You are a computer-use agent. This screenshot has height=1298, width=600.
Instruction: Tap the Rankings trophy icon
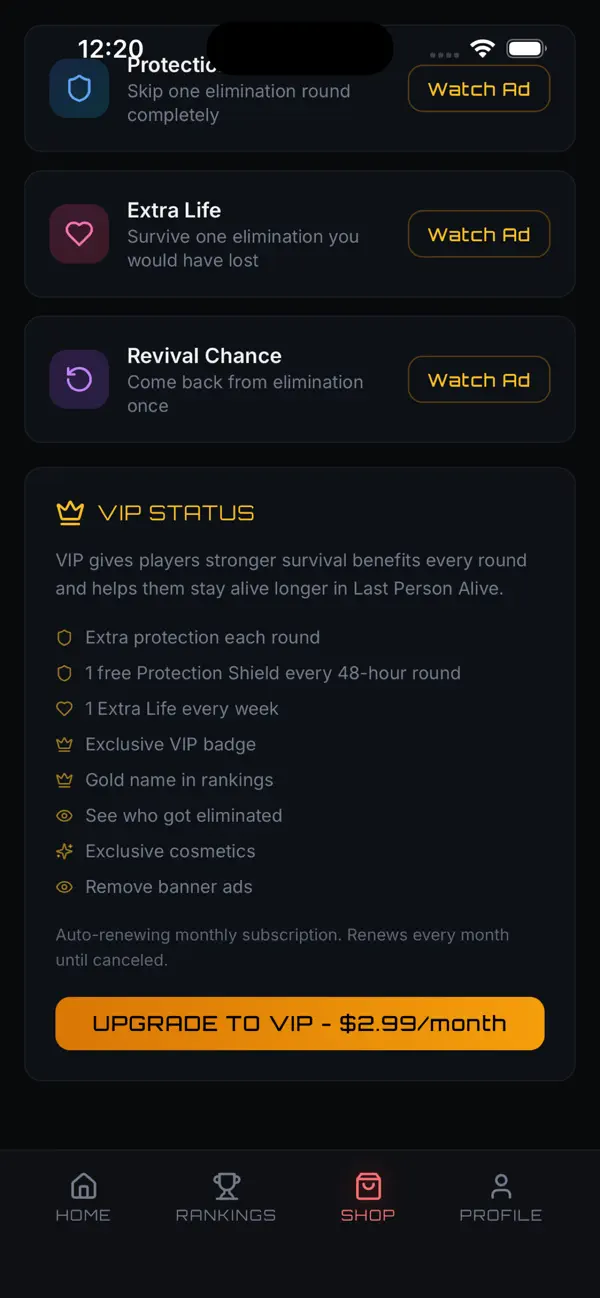[226, 1186]
